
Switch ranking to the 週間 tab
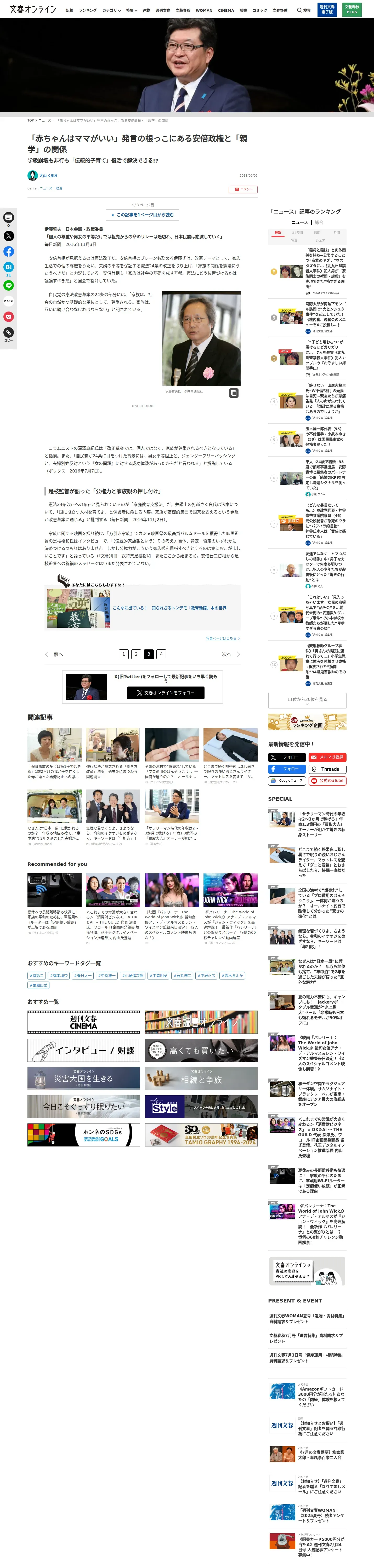coord(317,233)
